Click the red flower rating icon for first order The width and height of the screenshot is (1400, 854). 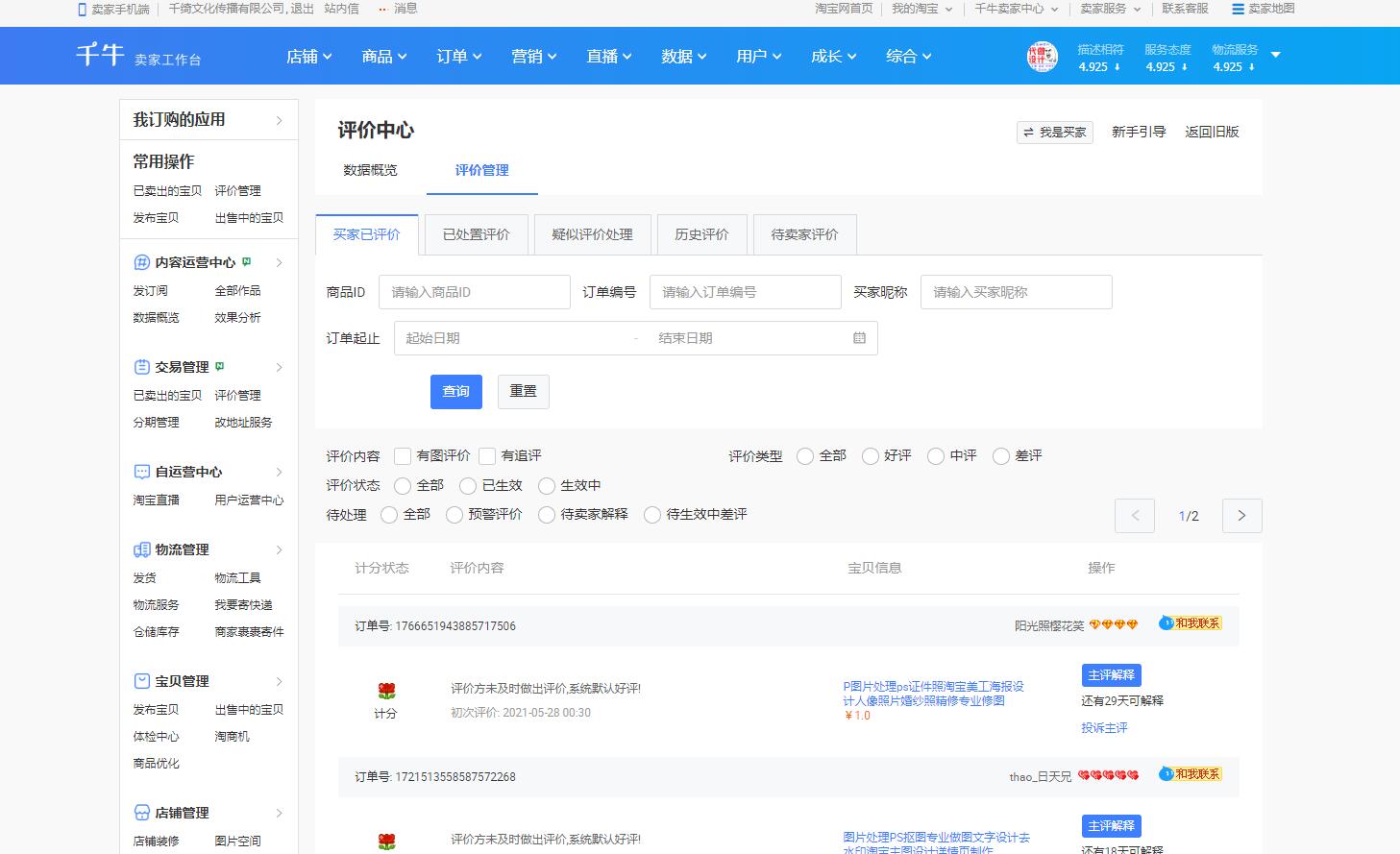click(x=386, y=691)
